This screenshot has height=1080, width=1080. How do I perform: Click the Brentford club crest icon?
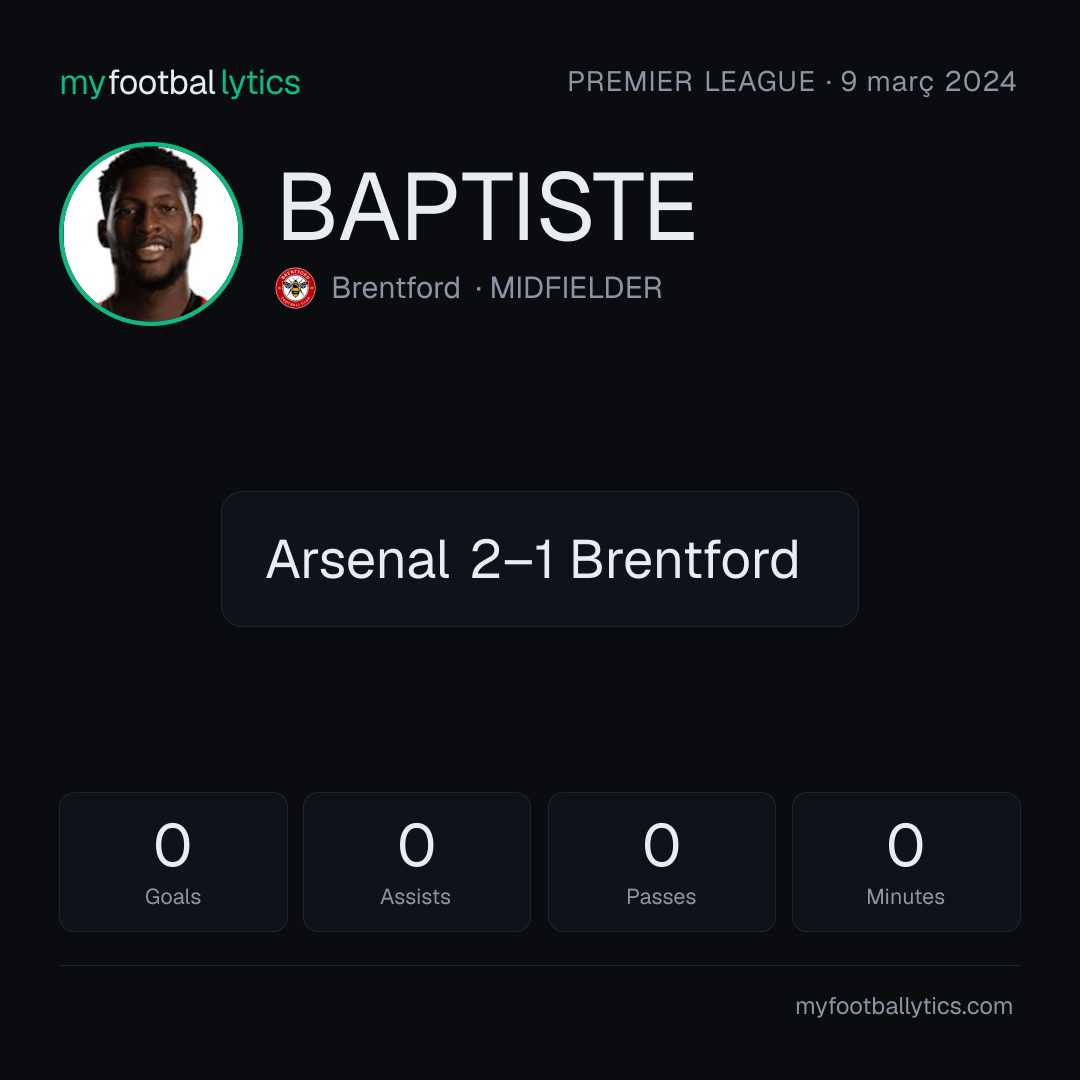coord(295,288)
